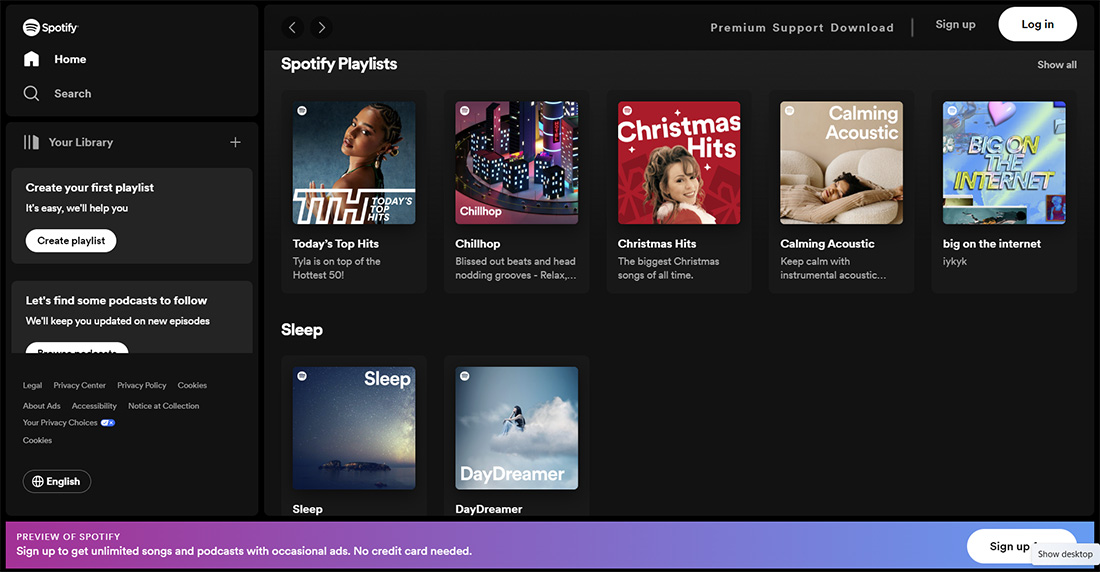Open the Accessibility link

tap(94, 406)
